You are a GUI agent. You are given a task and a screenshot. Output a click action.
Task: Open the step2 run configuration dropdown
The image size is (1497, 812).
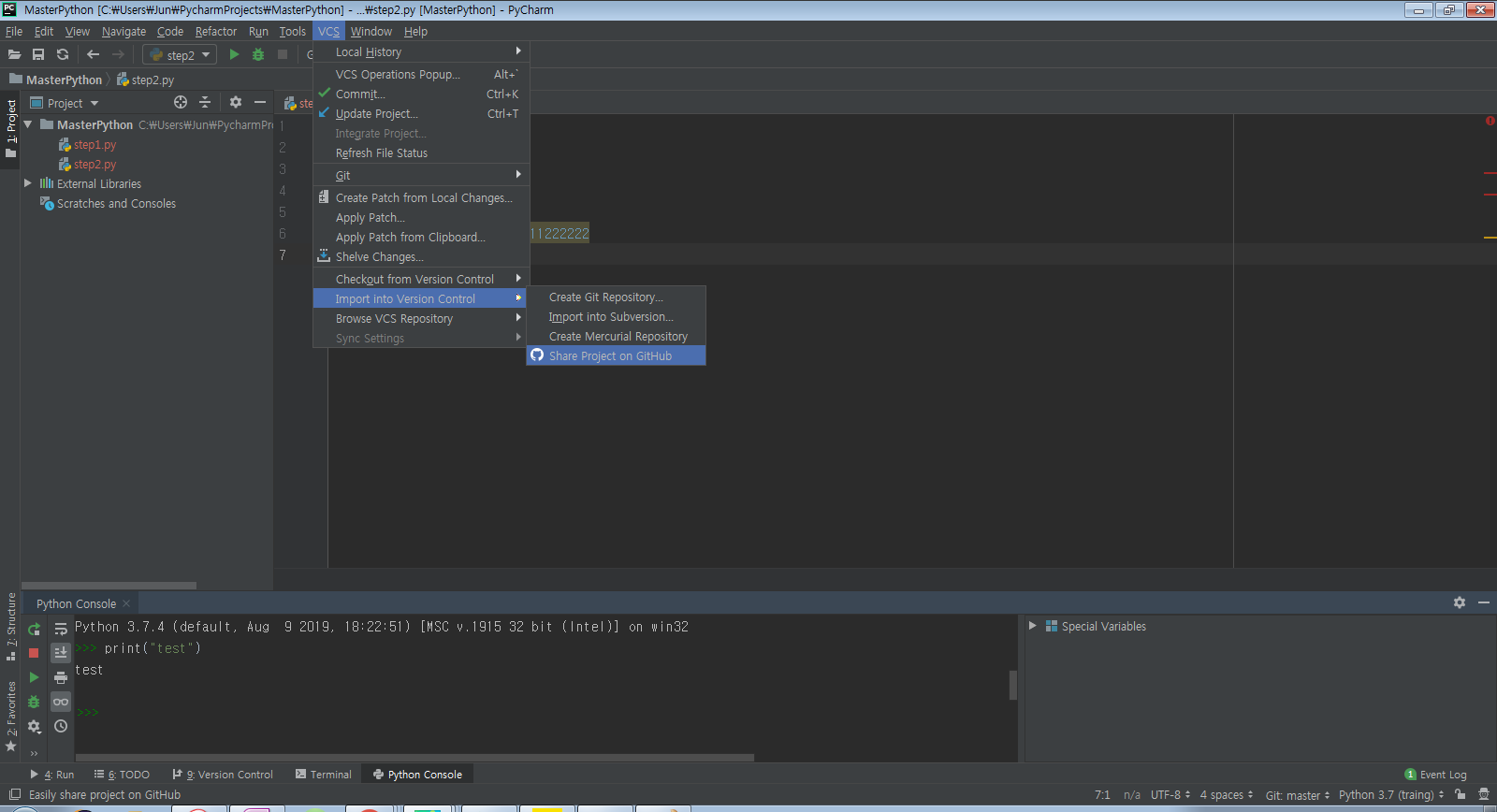tap(180, 55)
